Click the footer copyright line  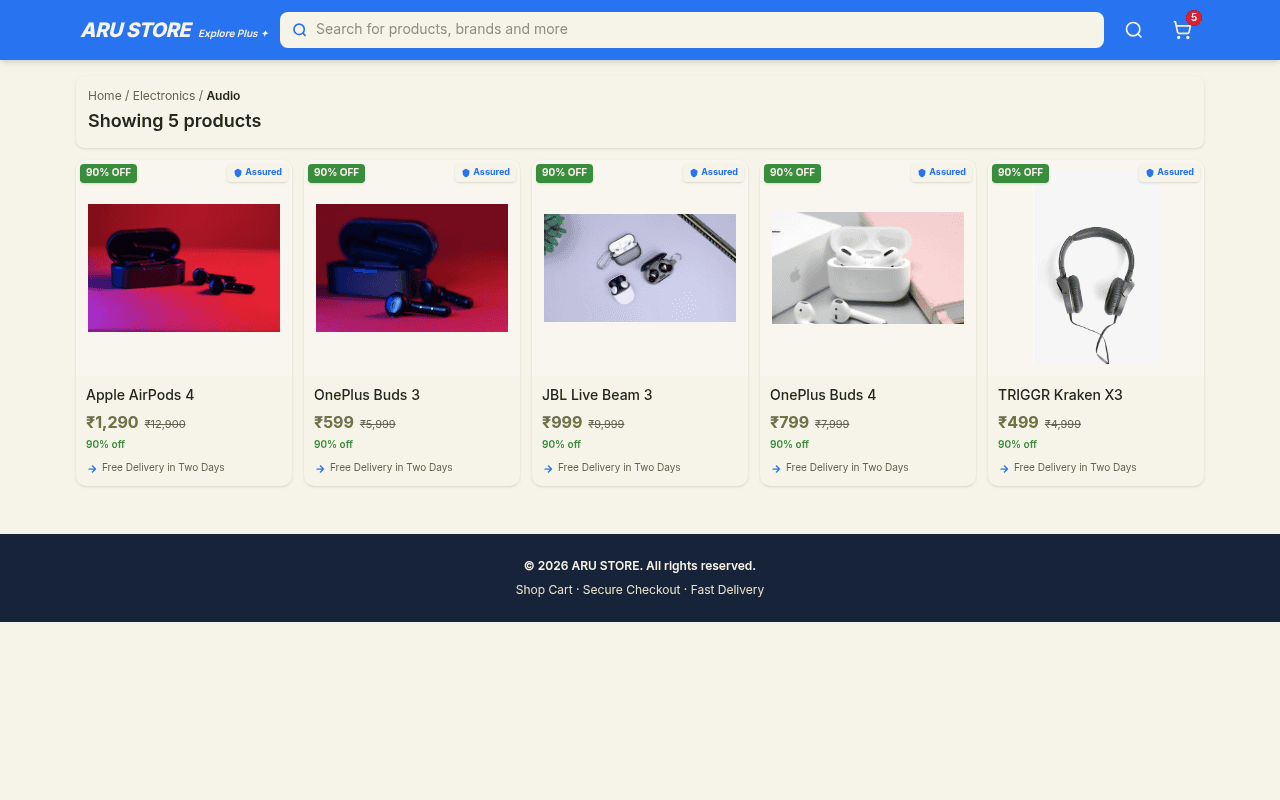point(640,566)
